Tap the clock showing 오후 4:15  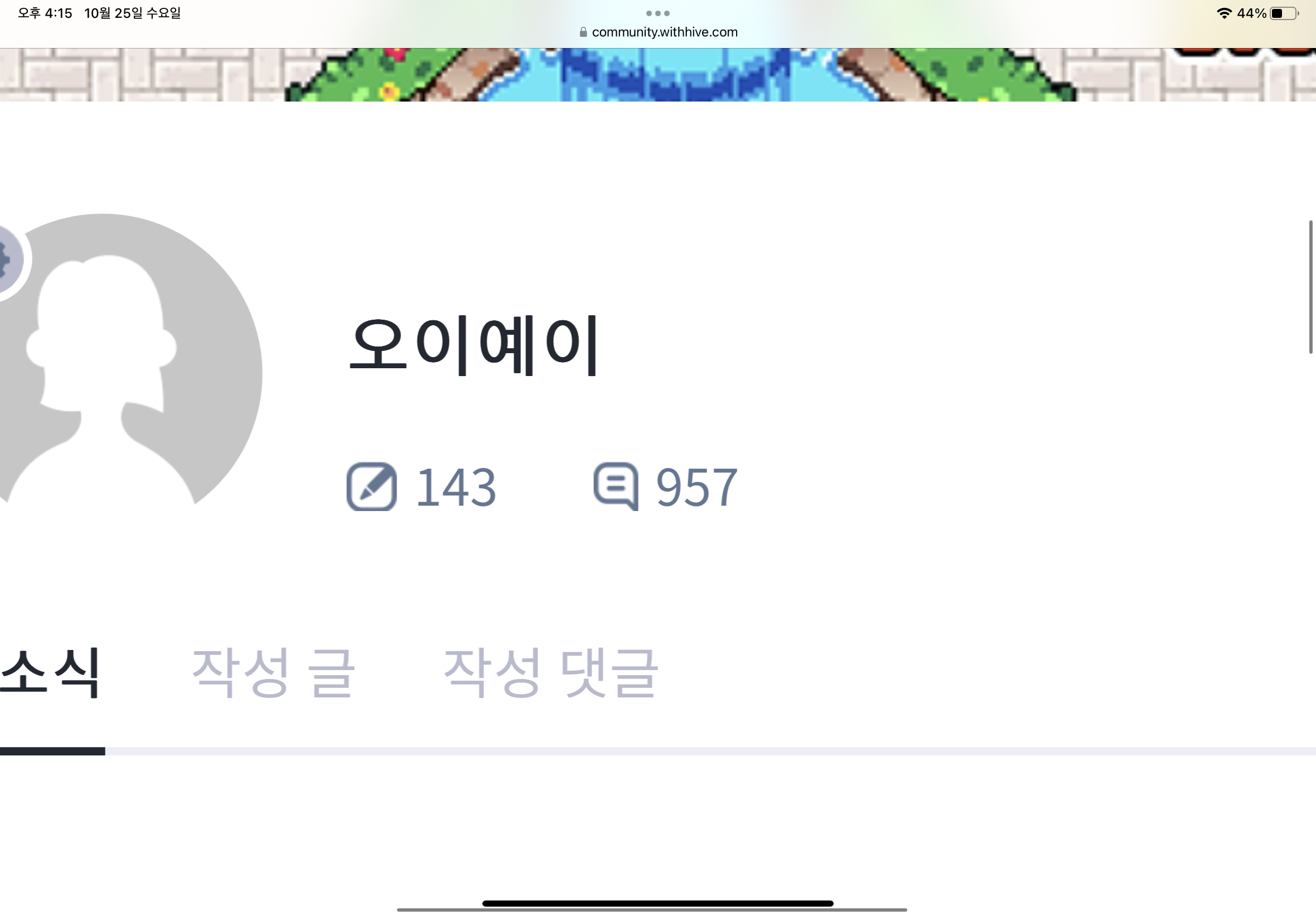click(45, 13)
